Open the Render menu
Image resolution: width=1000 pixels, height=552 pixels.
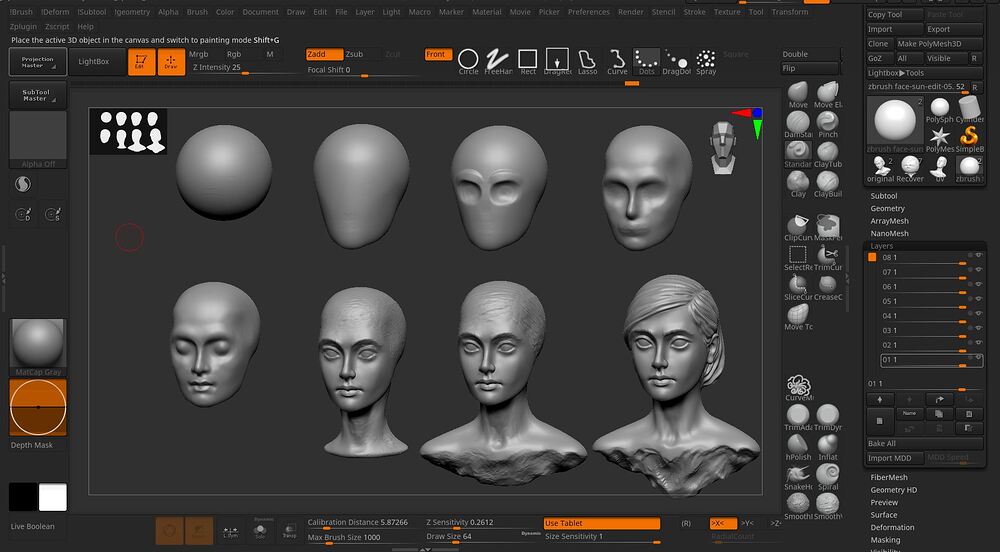[x=631, y=12]
